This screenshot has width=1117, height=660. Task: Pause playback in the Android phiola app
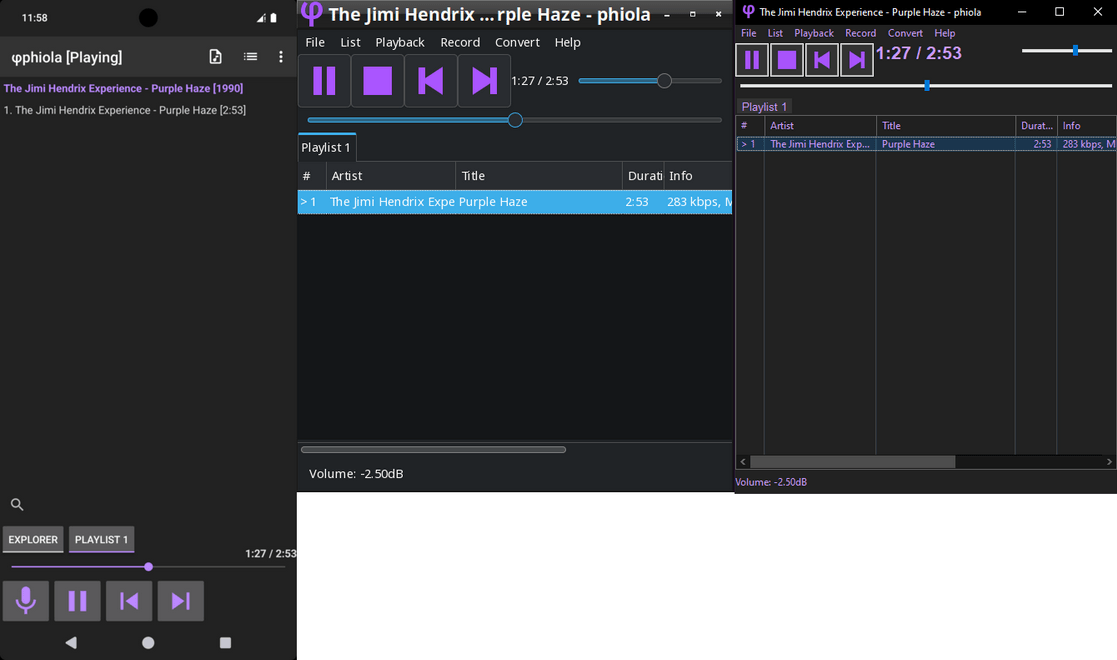tap(77, 601)
